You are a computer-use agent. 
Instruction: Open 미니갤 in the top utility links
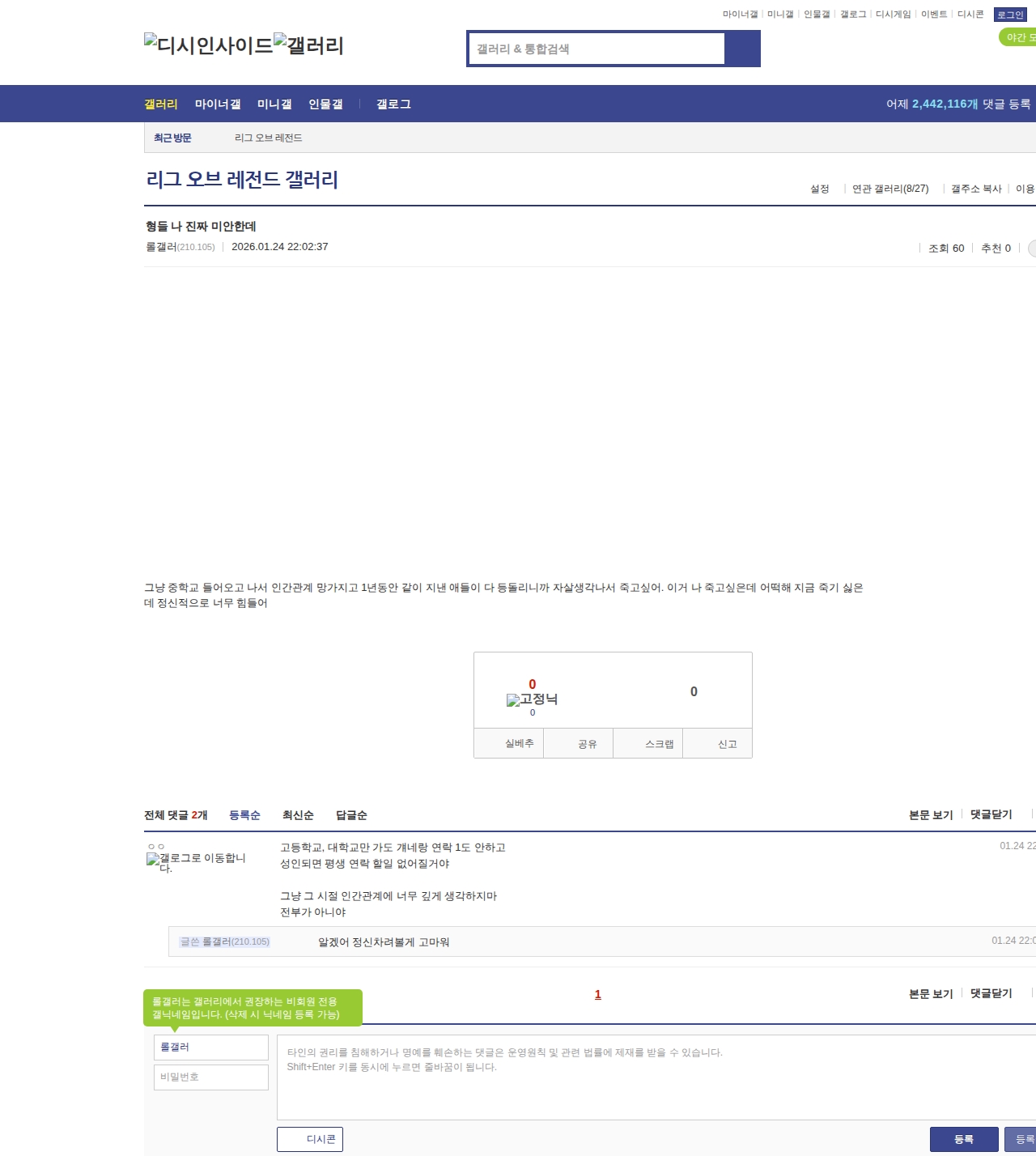click(x=780, y=15)
